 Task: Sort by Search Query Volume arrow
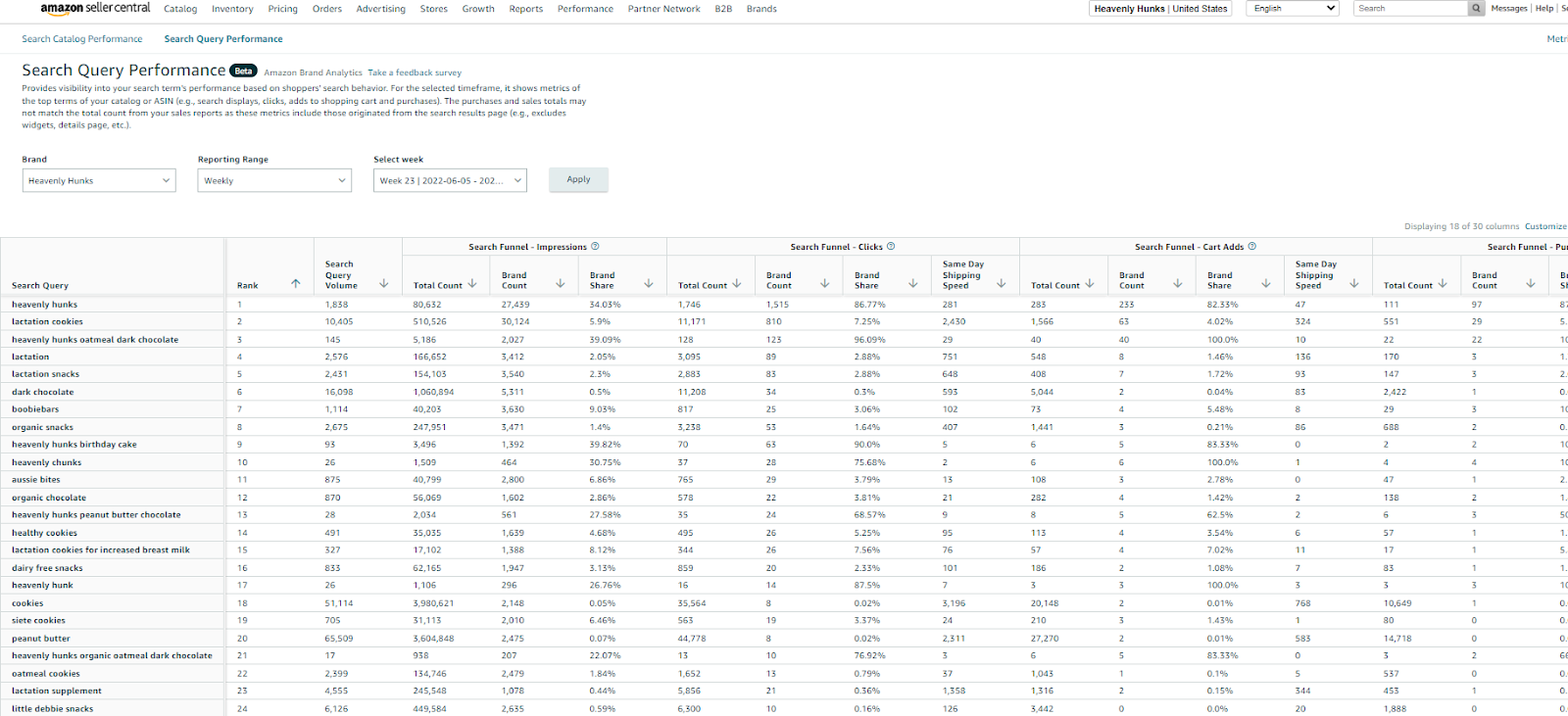pyautogui.click(x=384, y=284)
